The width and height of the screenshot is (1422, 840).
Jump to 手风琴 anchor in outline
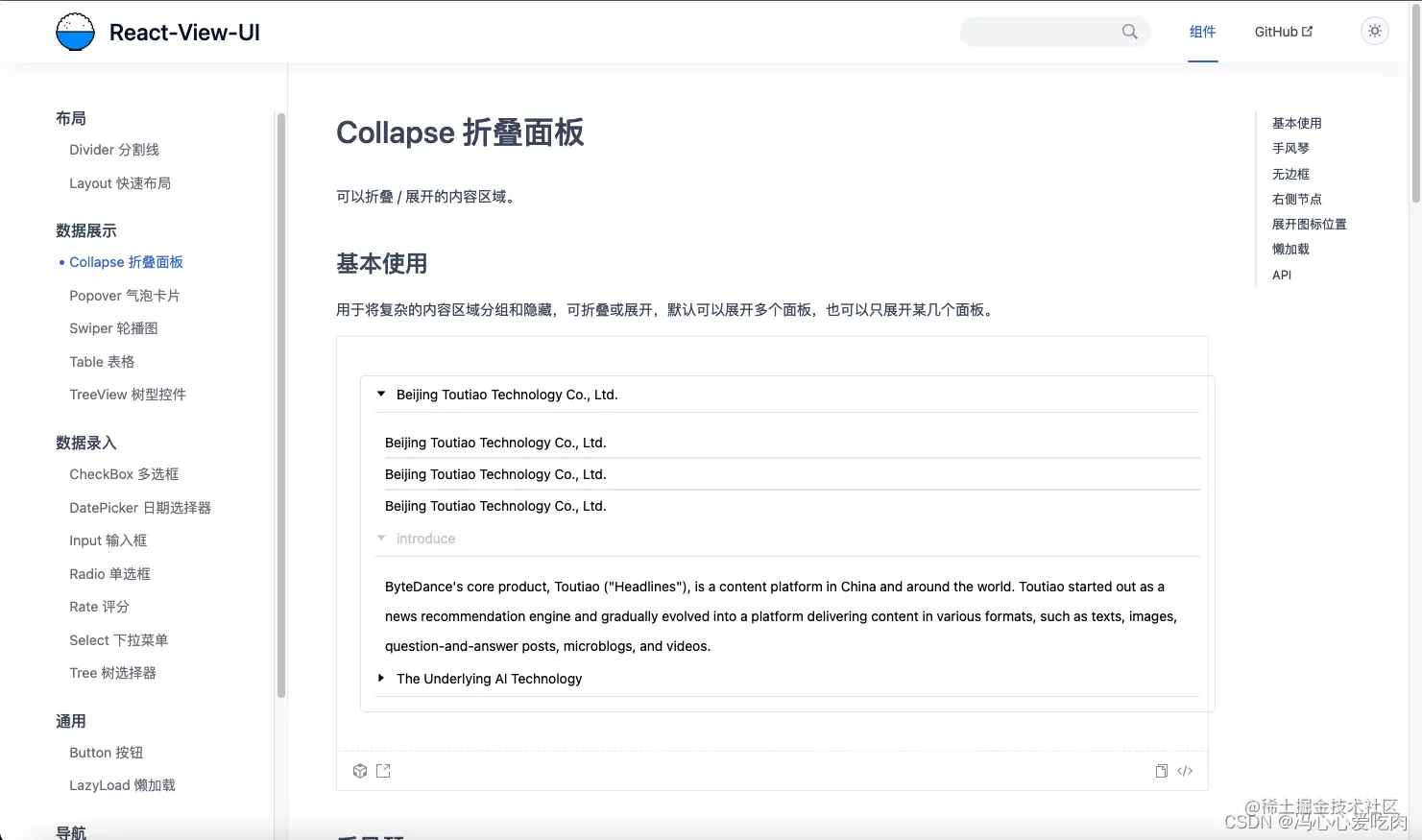[x=1290, y=148]
